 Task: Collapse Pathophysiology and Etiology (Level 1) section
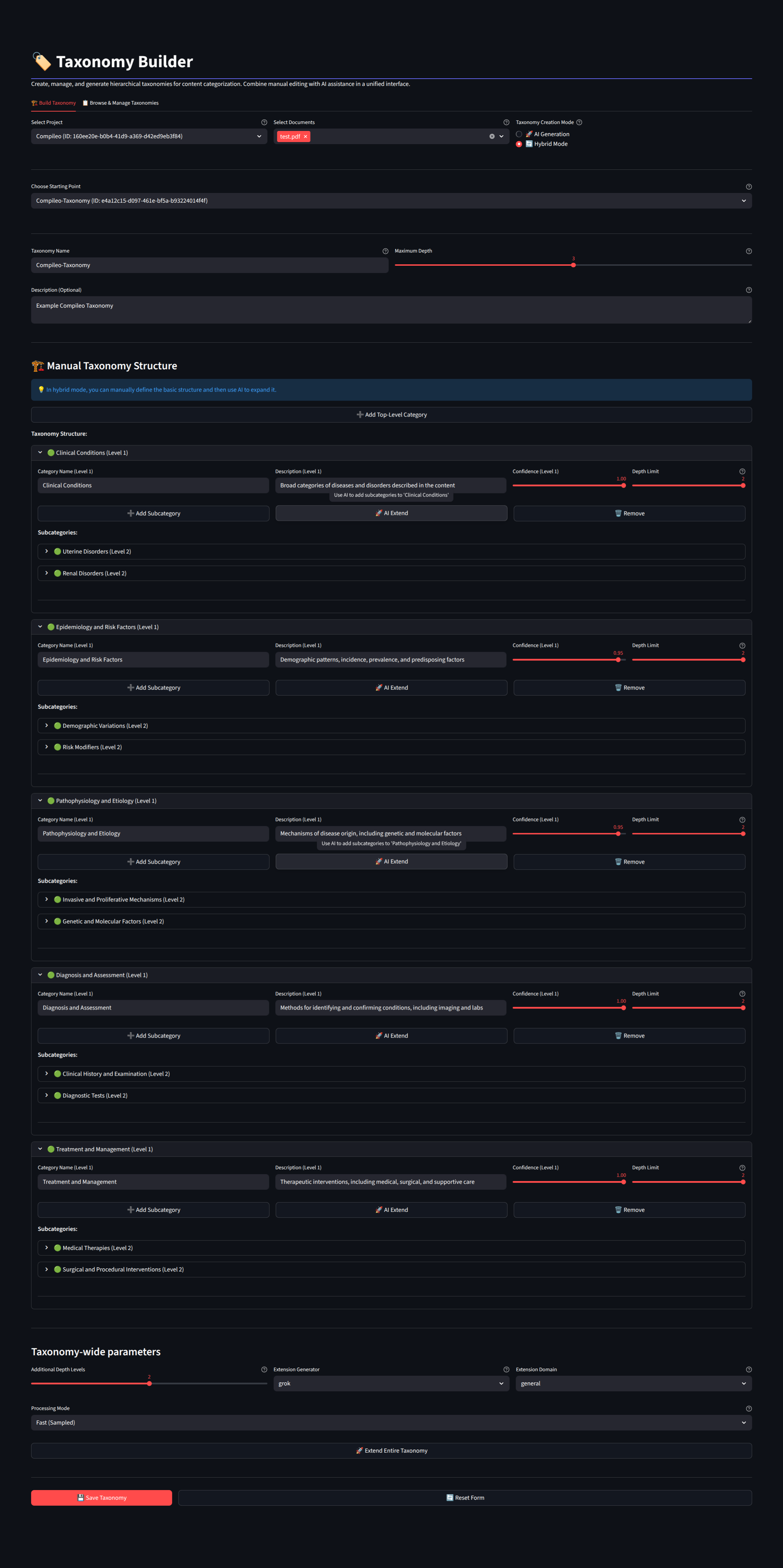click(x=391, y=801)
